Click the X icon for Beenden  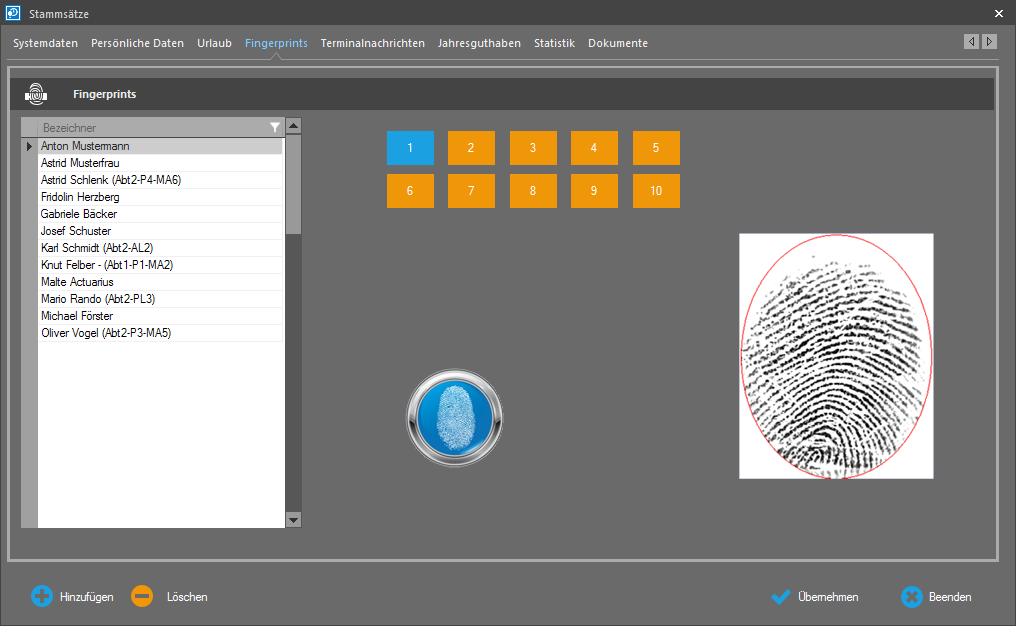click(x=911, y=597)
